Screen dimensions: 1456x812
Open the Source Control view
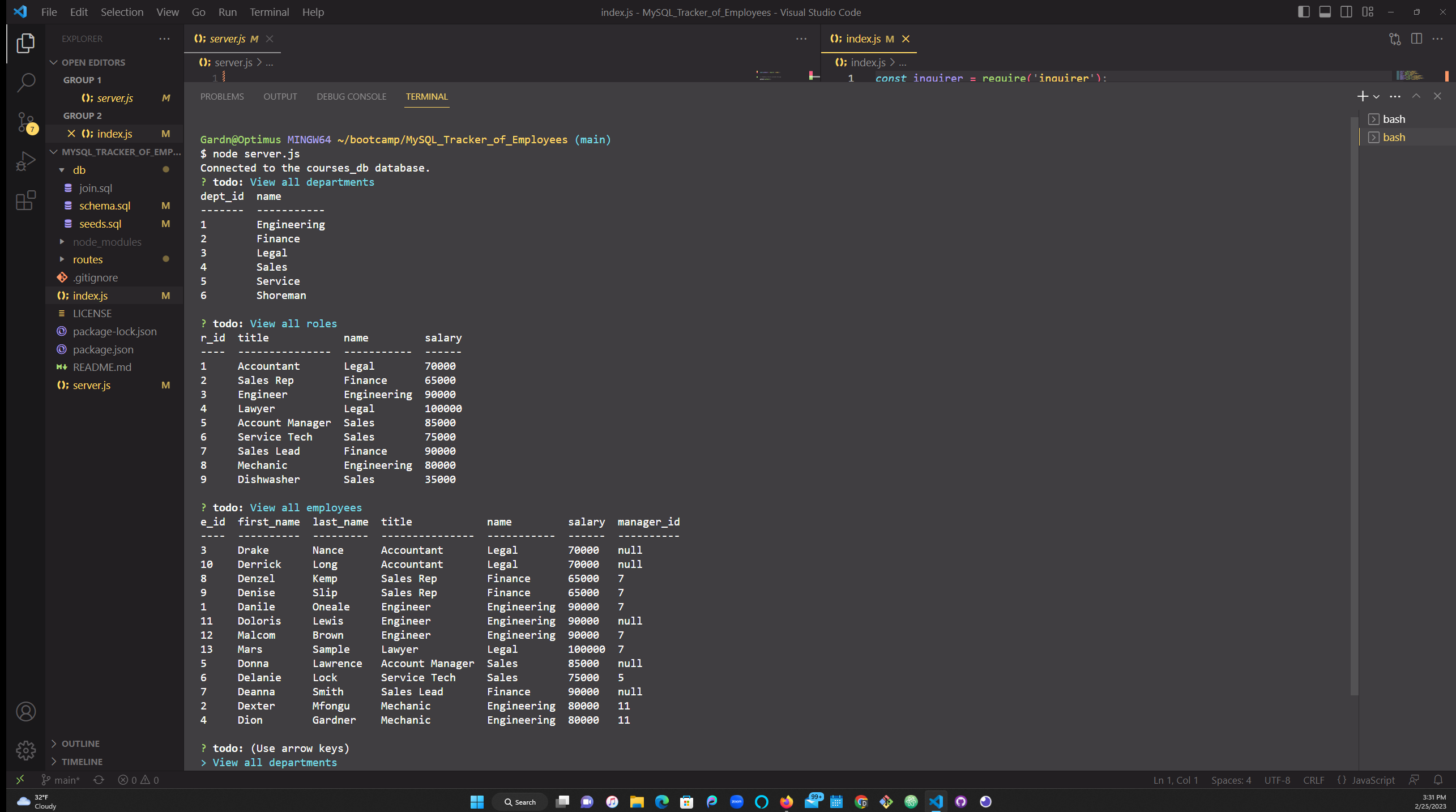click(25, 122)
